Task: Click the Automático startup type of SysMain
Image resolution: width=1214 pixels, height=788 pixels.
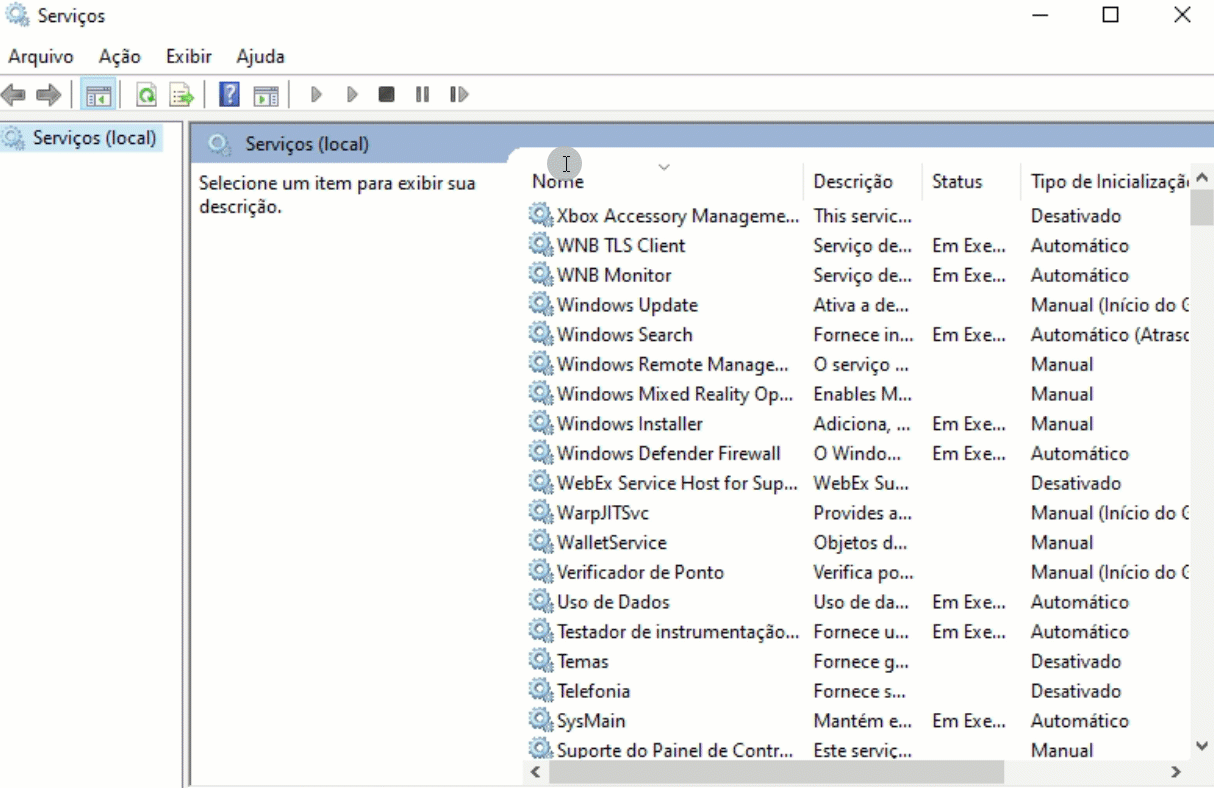Action: coord(1080,721)
